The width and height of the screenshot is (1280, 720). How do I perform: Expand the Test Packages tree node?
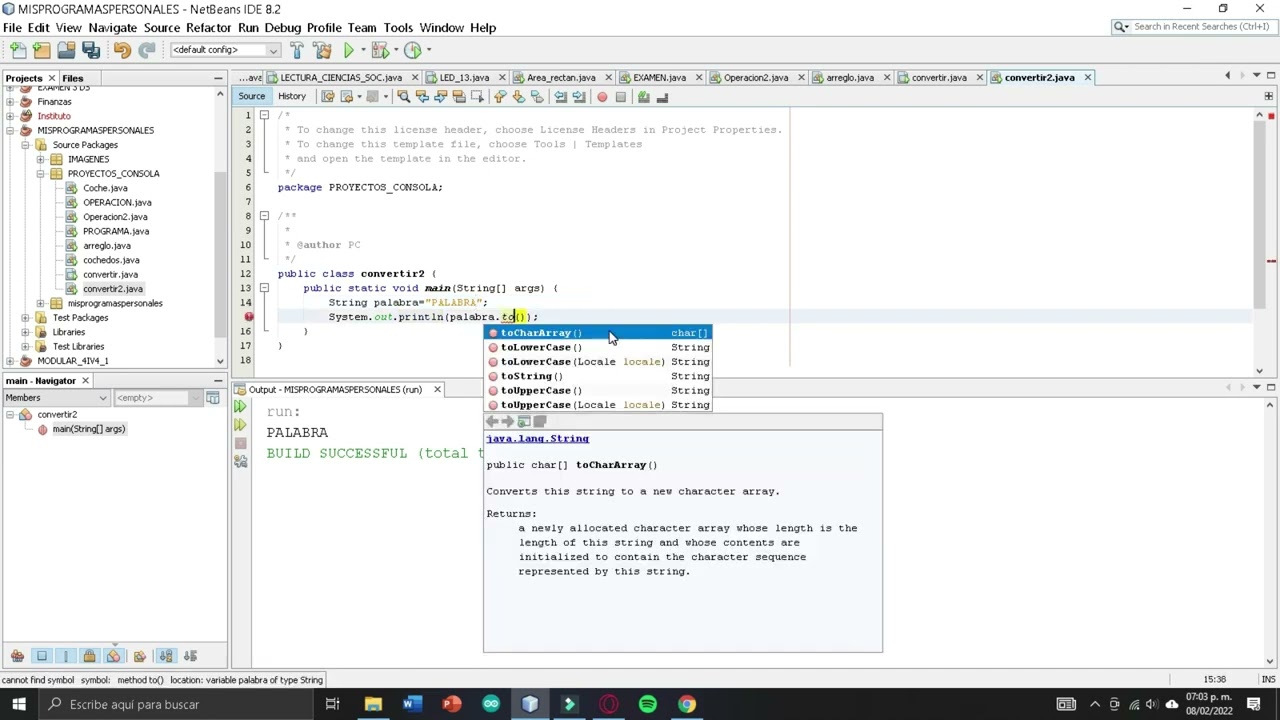(26, 318)
